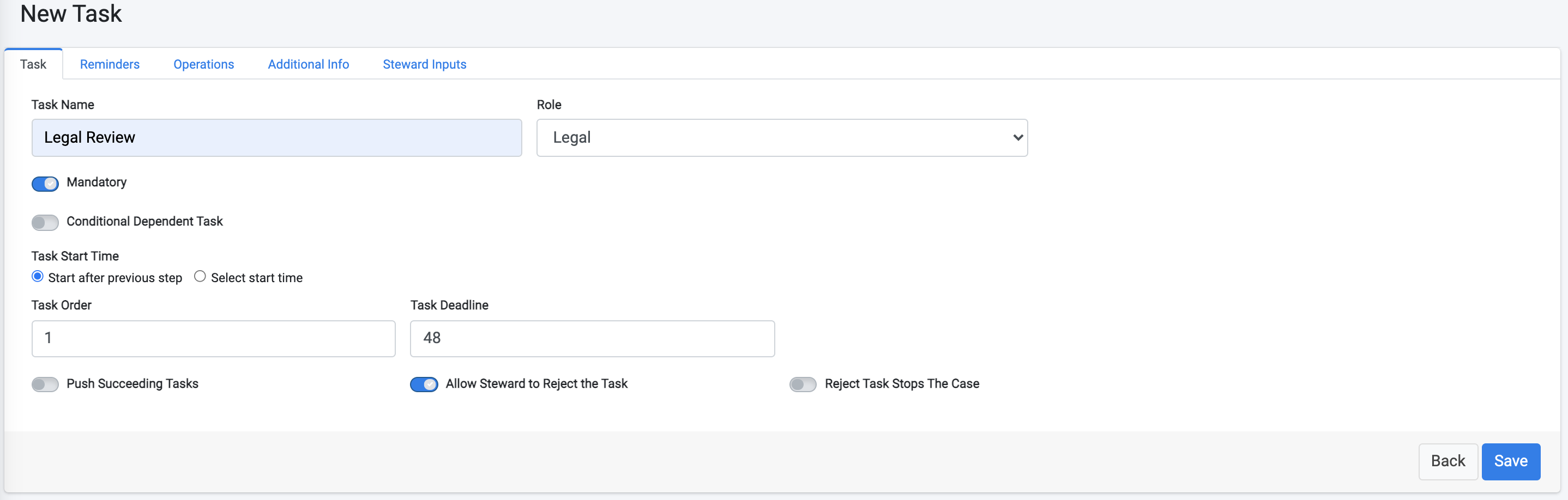Switch to the Additional Info tab
Image resolution: width=1568 pixels, height=500 pixels.
(x=308, y=64)
